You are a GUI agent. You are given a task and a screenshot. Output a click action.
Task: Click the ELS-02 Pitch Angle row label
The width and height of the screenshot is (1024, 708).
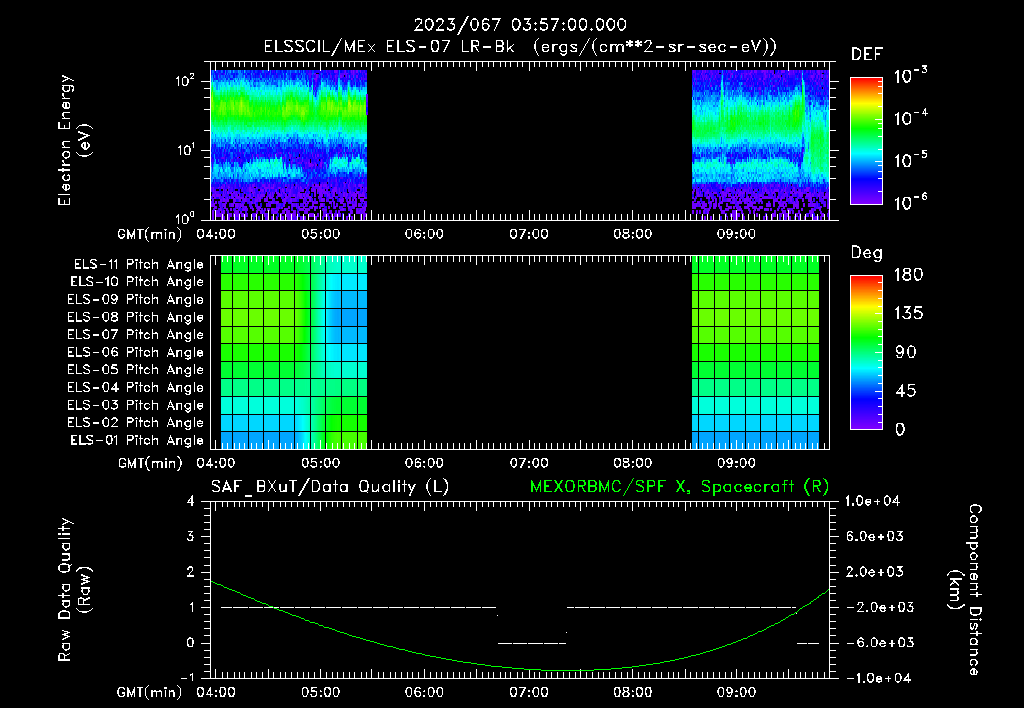click(136, 423)
